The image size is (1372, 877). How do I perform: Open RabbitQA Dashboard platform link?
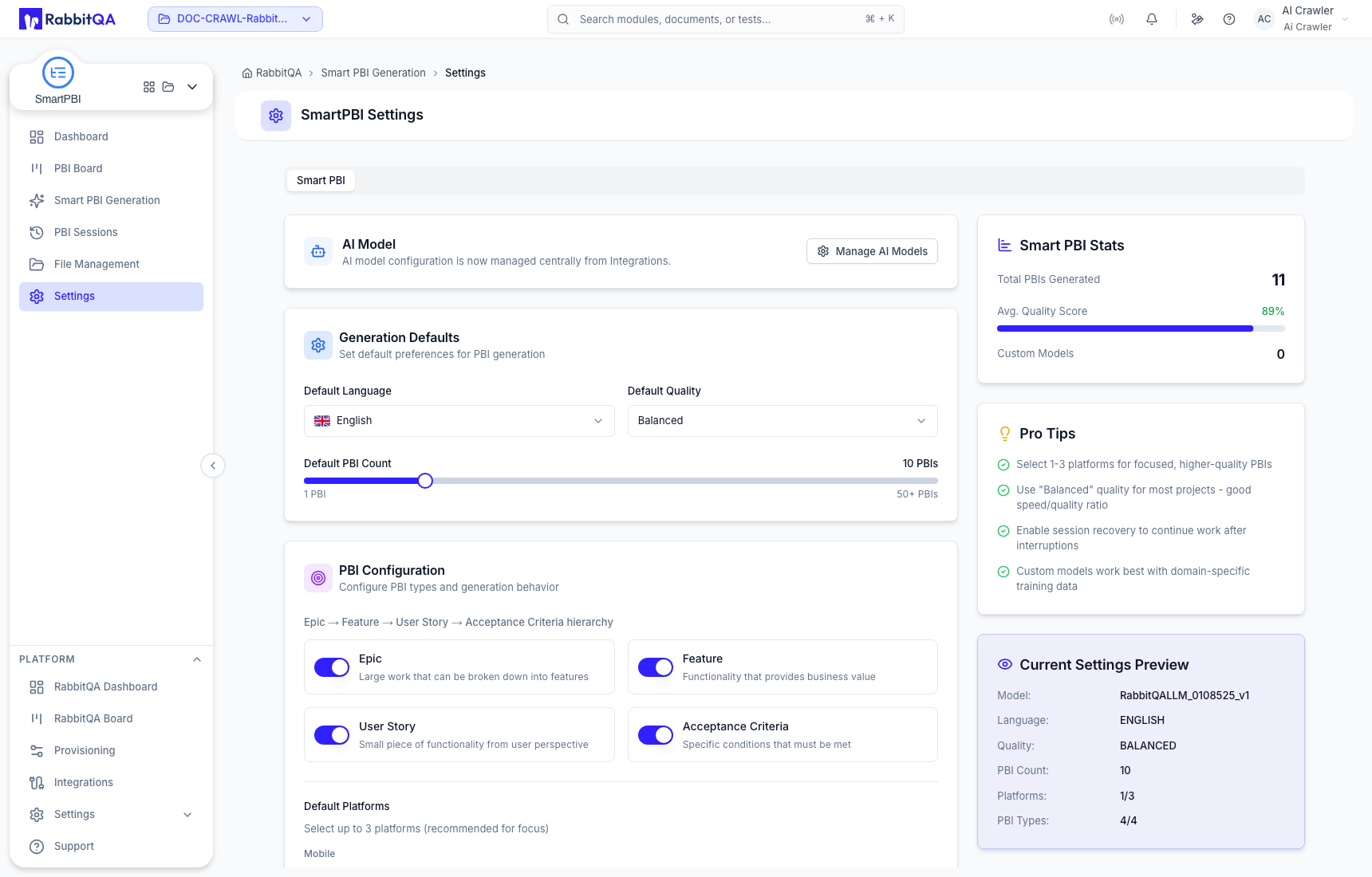(112, 687)
